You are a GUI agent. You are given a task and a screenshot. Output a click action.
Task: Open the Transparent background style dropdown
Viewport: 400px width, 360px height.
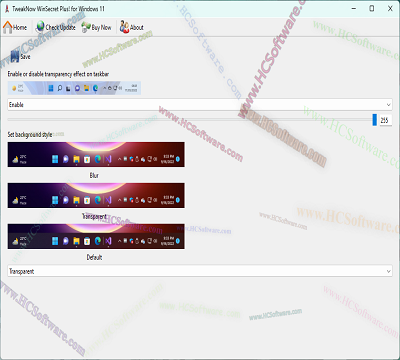point(200,271)
